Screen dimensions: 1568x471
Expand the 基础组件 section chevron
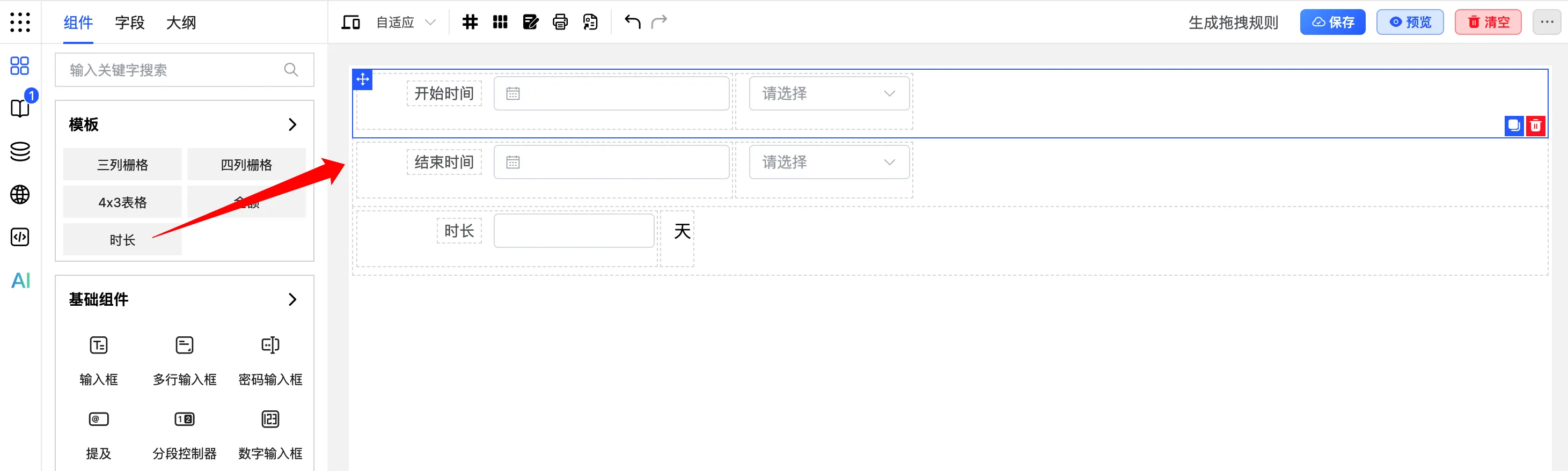pyautogui.click(x=292, y=299)
